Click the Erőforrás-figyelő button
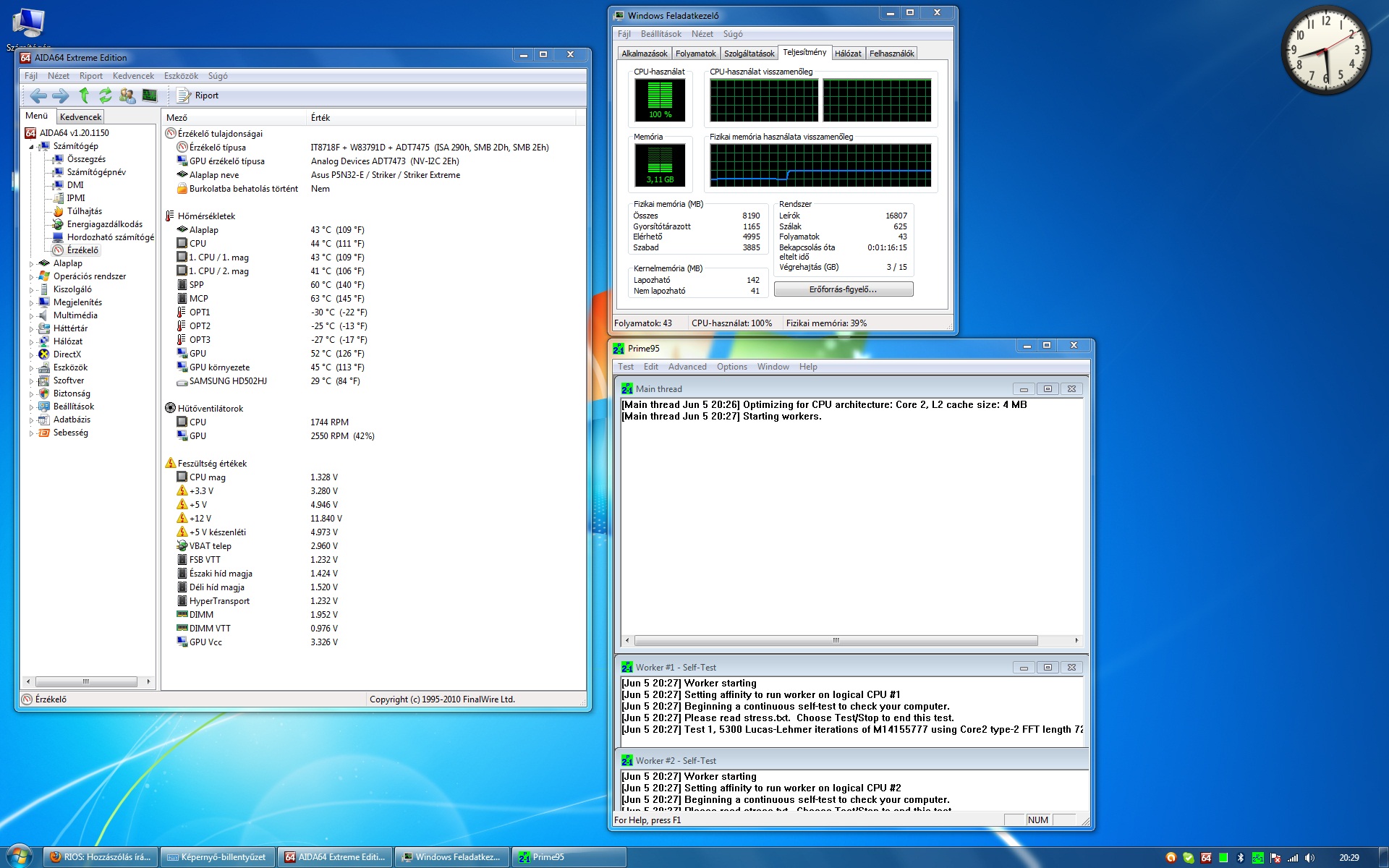Viewport: 1389px width, 868px height. (x=844, y=289)
